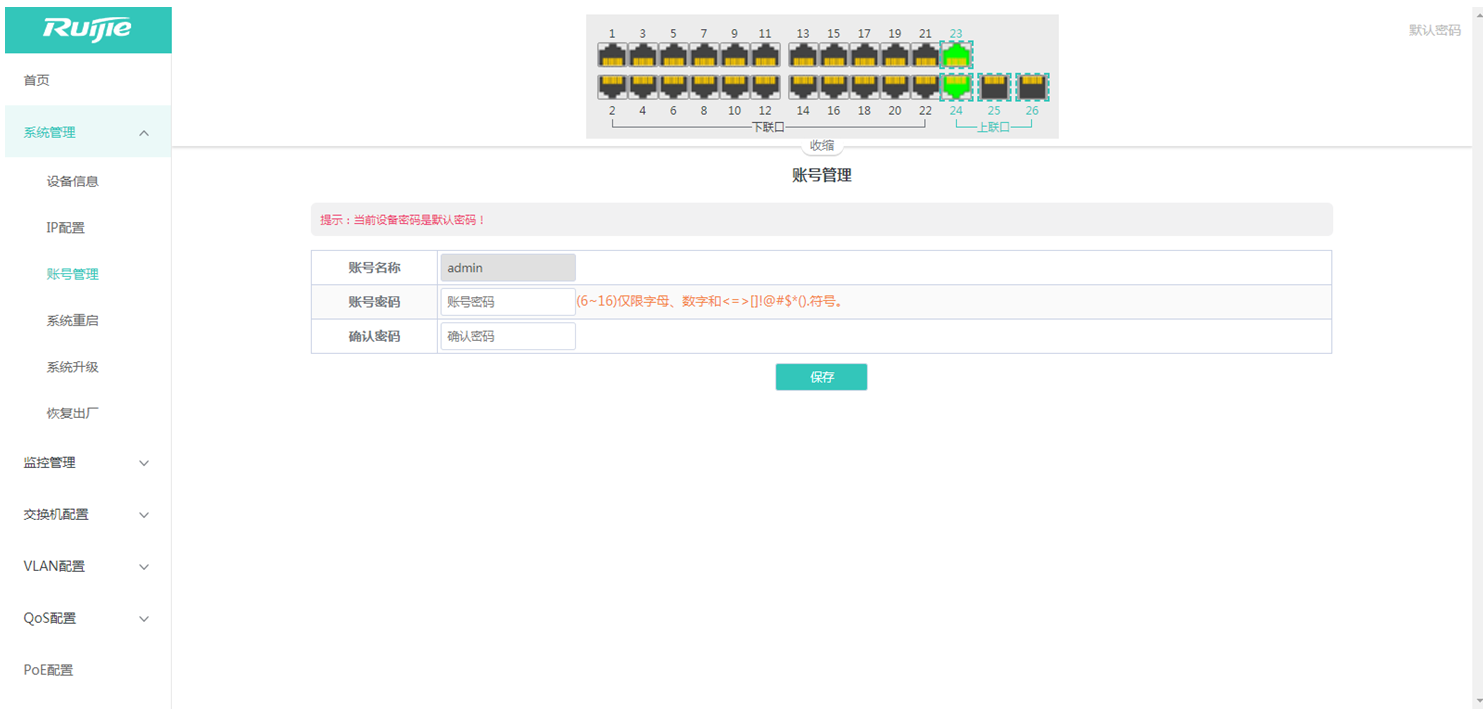Open 恢复出厂 submenu item

point(73,413)
